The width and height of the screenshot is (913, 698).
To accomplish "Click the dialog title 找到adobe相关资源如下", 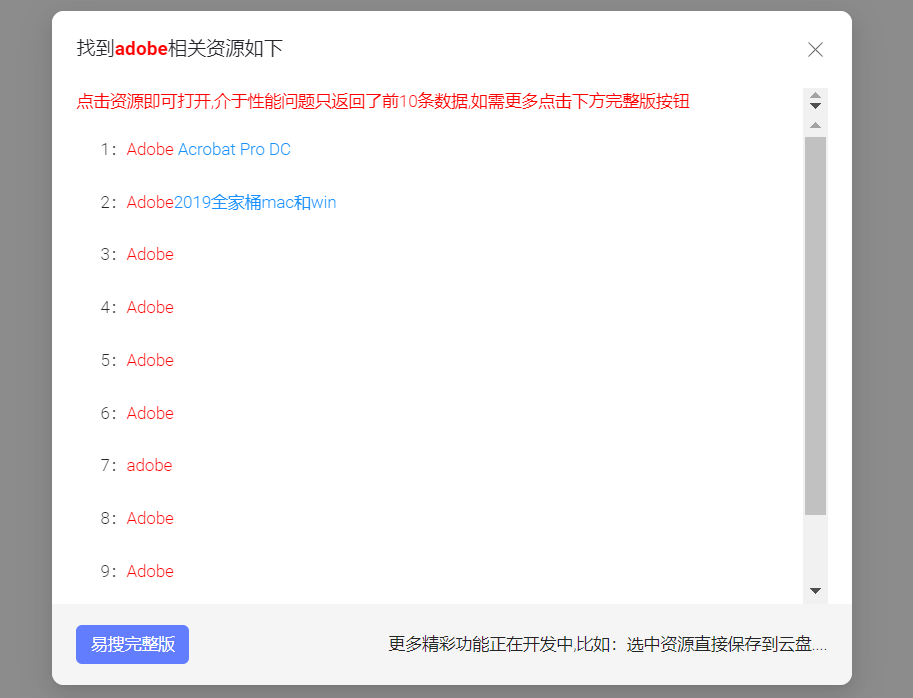I will [179, 48].
